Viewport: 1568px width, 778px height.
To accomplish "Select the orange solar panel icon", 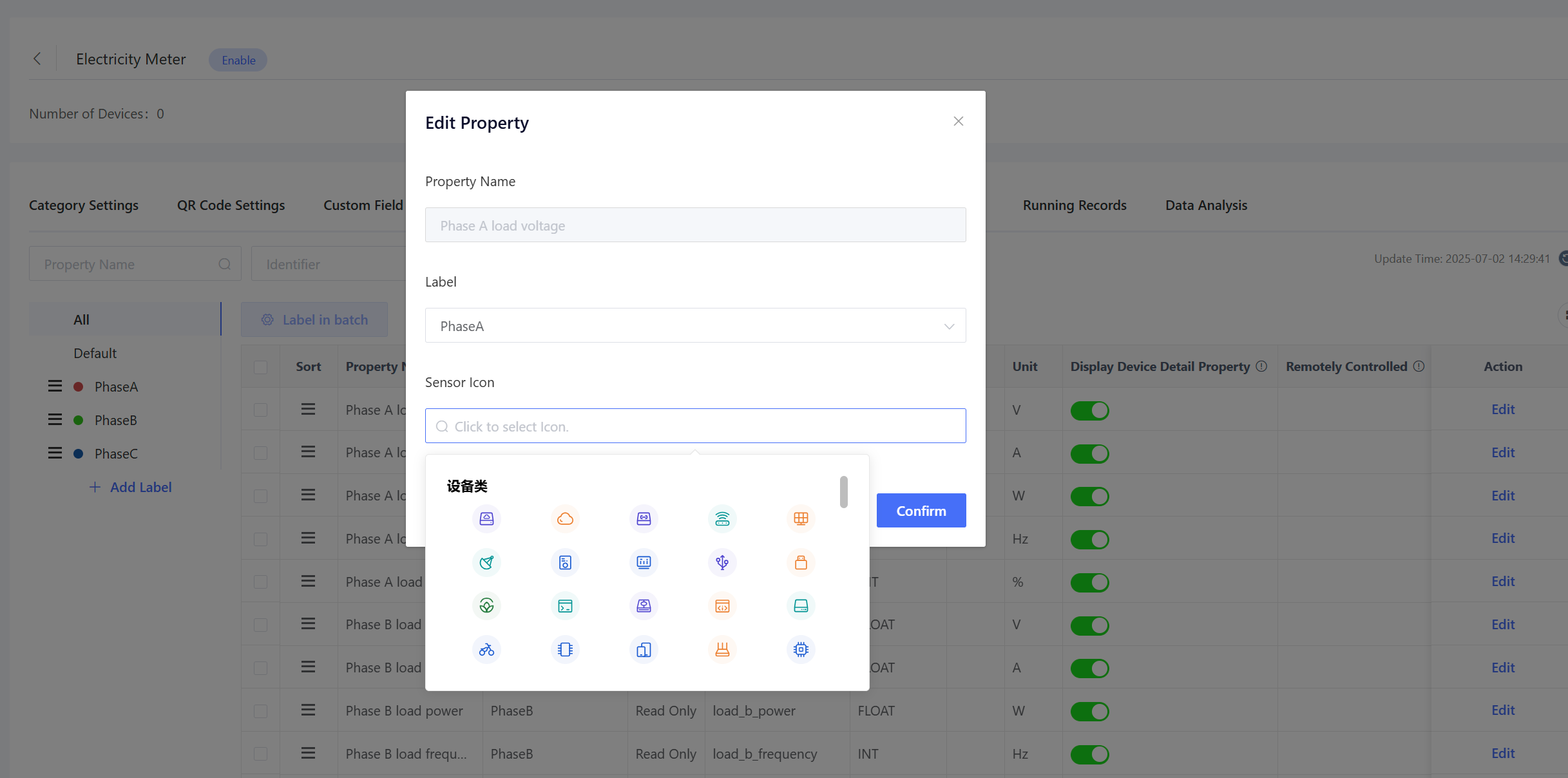I will click(801, 518).
